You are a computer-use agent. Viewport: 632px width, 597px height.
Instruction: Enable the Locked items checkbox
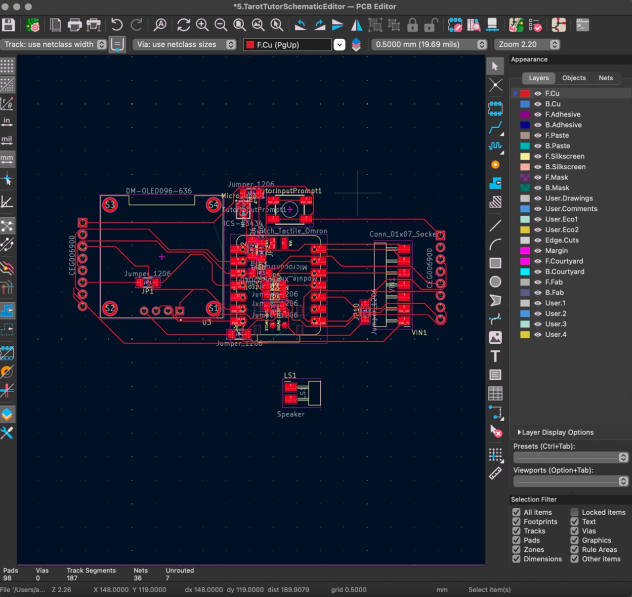575,512
